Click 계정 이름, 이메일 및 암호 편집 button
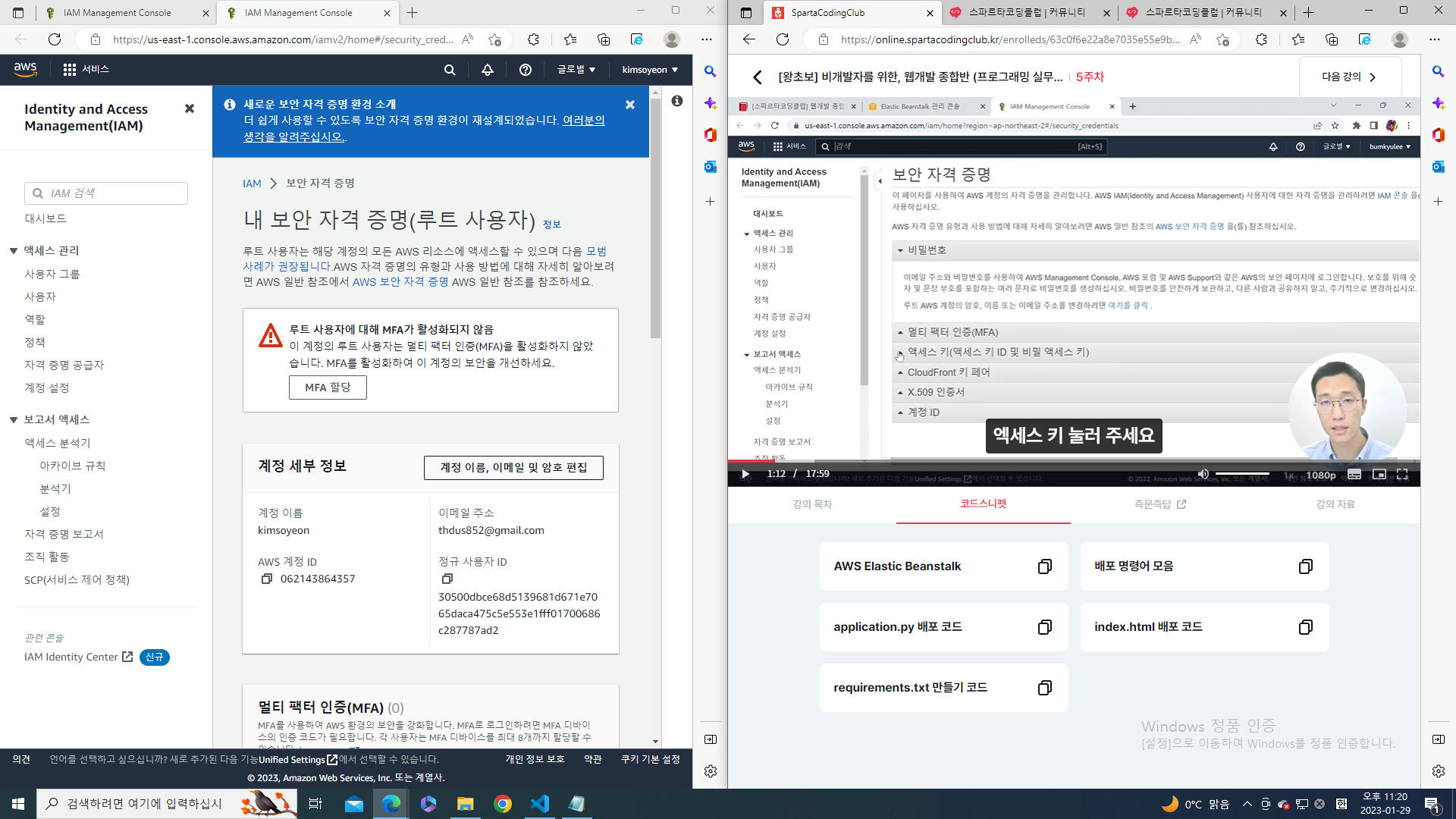This screenshot has height=819, width=1456. [513, 468]
